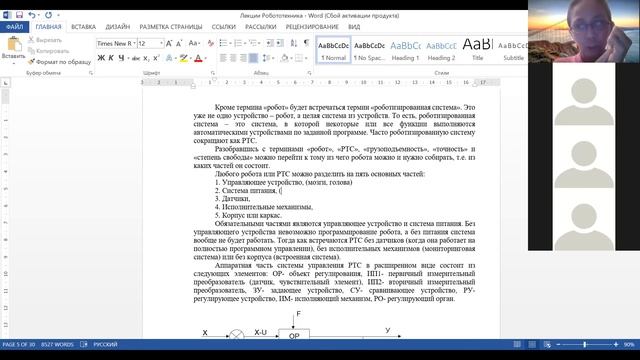This screenshot has height=360, width=640.
Task: Apply the Heading 2 style
Action: pyautogui.click(x=441, y=51)
